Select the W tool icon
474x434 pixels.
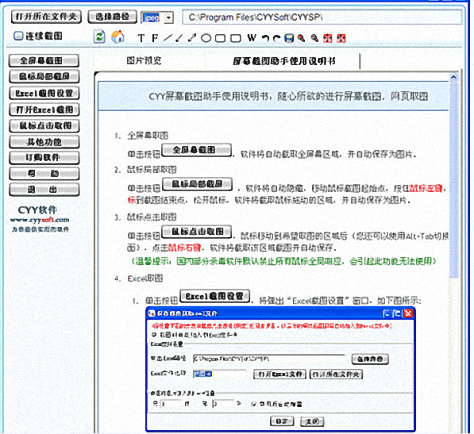click(x=251, y=38)
